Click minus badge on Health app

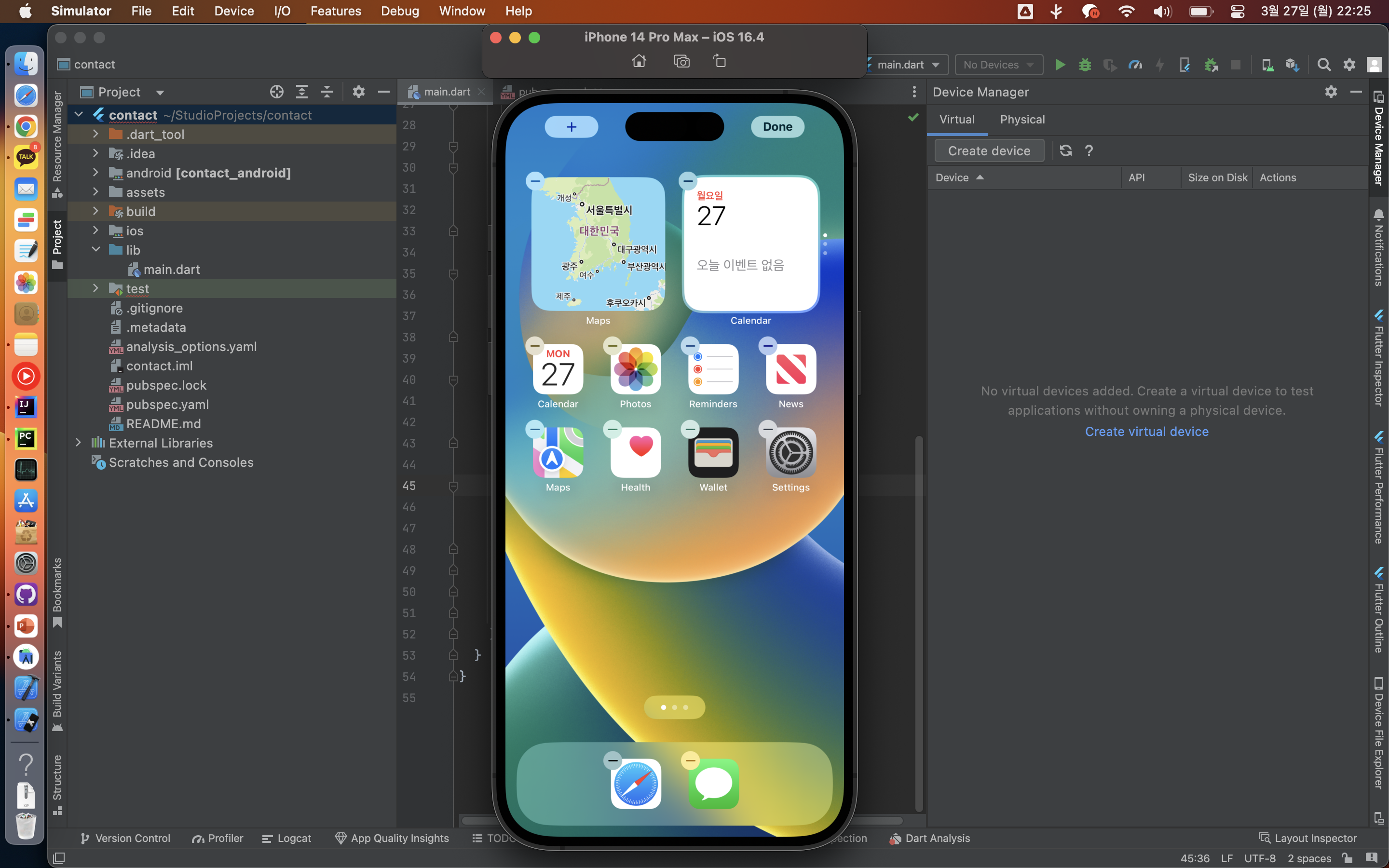(x=613, y=429)
